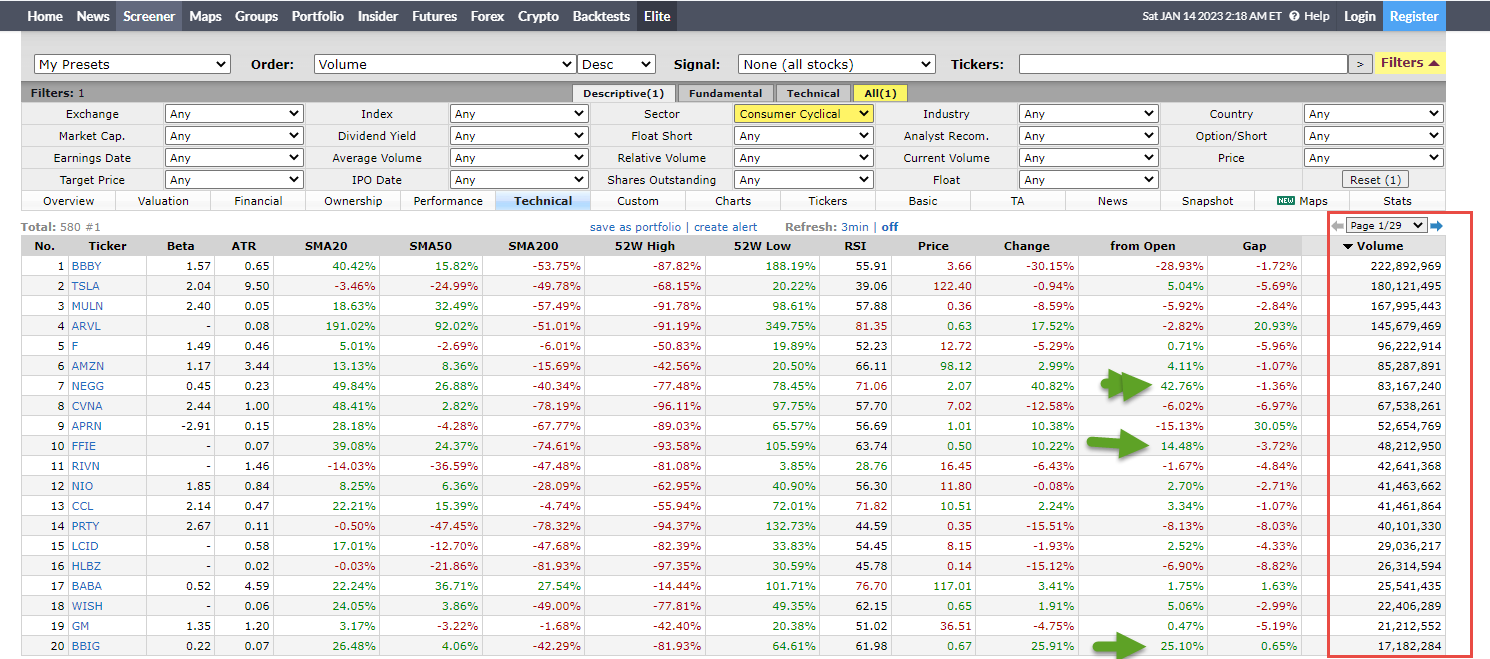Select the Fundamental filter tab

(725, 93)
